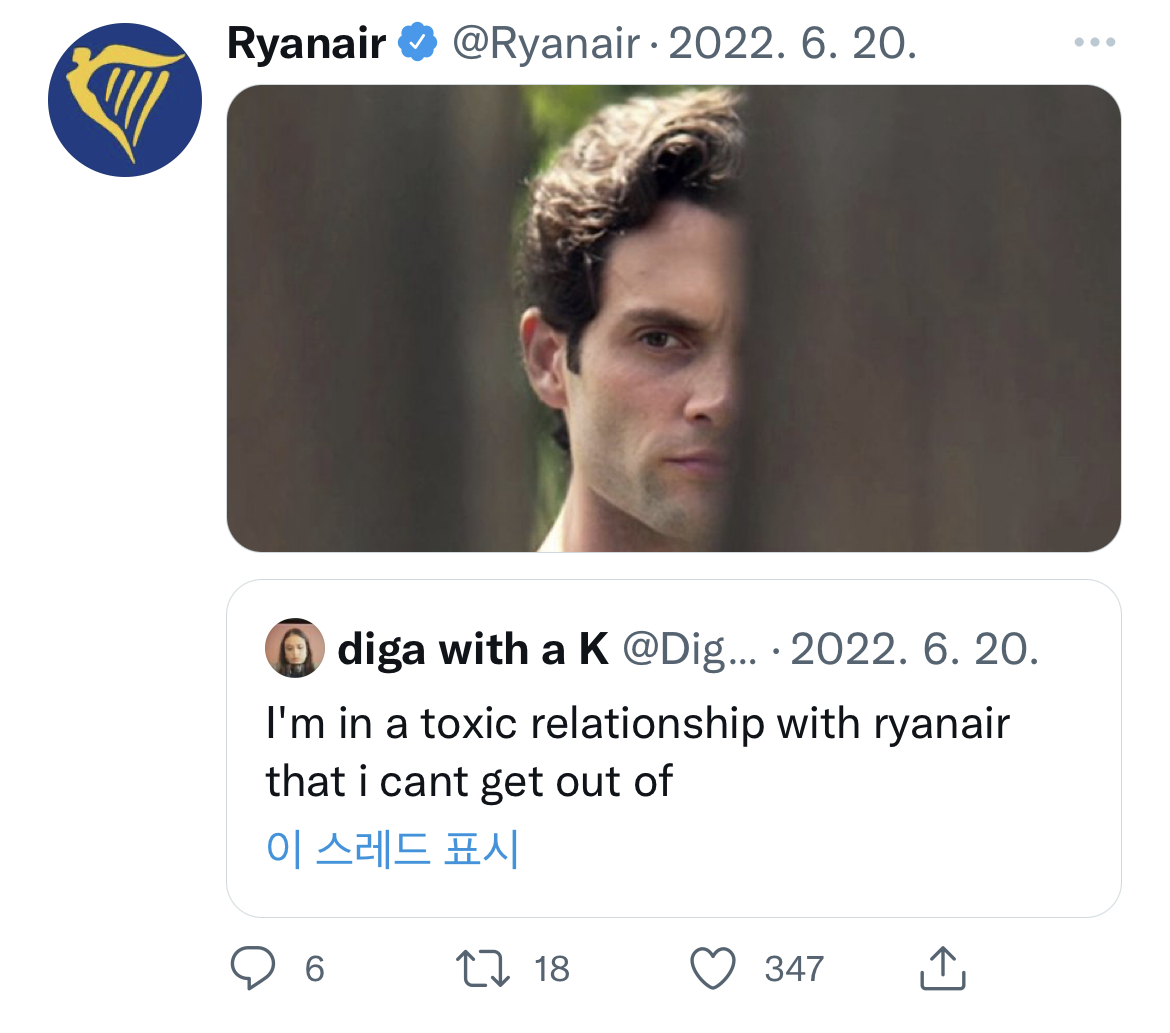The image size is (1170, 1033).
Task: Click the retweet count 18
Action: tap(551, 969)
